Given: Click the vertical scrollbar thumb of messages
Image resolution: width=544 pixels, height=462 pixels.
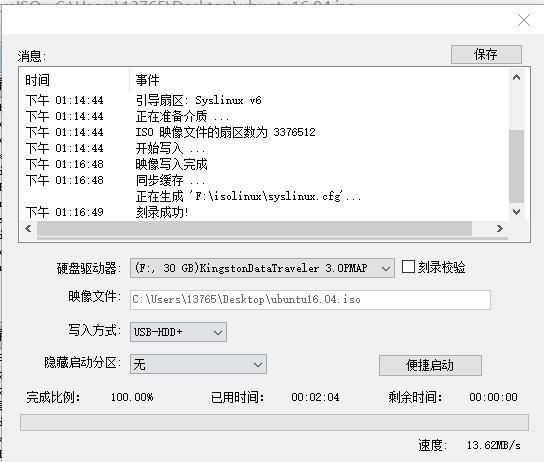Looking at the screenshot, I should [x=516, y=166].
